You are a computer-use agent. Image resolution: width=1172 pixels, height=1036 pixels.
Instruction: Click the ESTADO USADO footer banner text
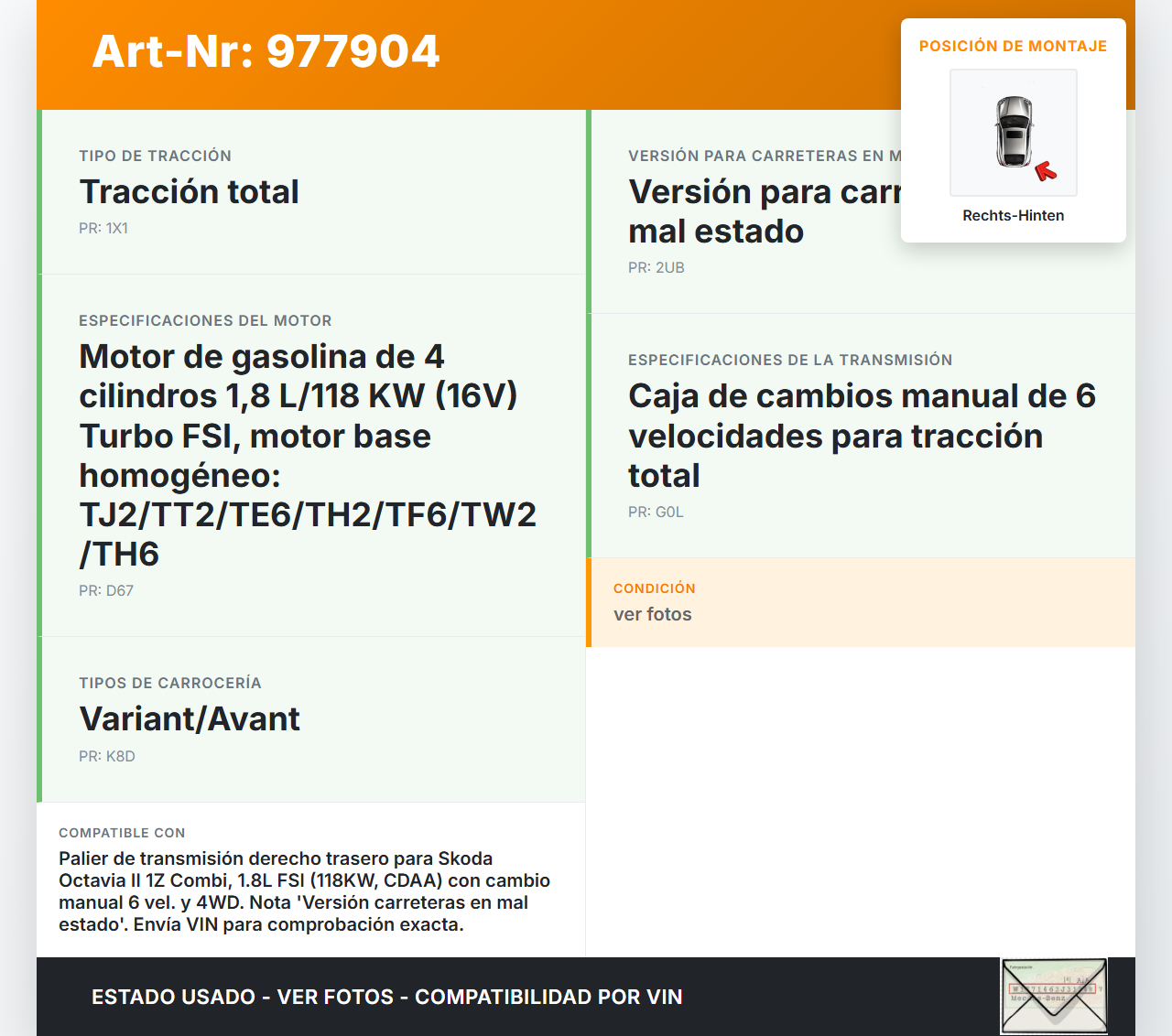pyautogui.click(x=387, y=997)
